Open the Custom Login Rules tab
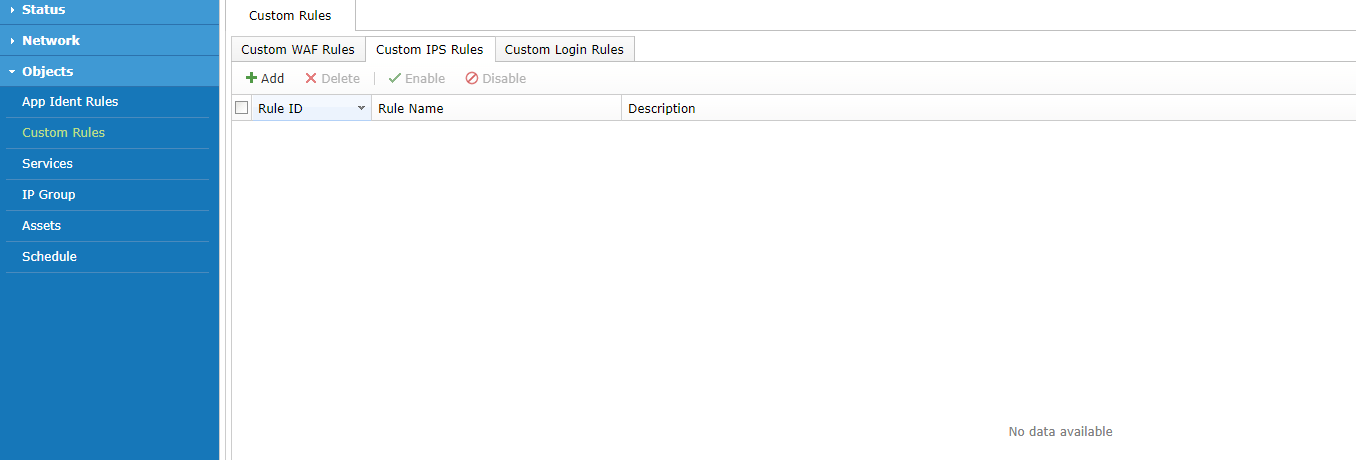Image resolution: width=1356 pixels, height=460 pixels. pos(564,49)
